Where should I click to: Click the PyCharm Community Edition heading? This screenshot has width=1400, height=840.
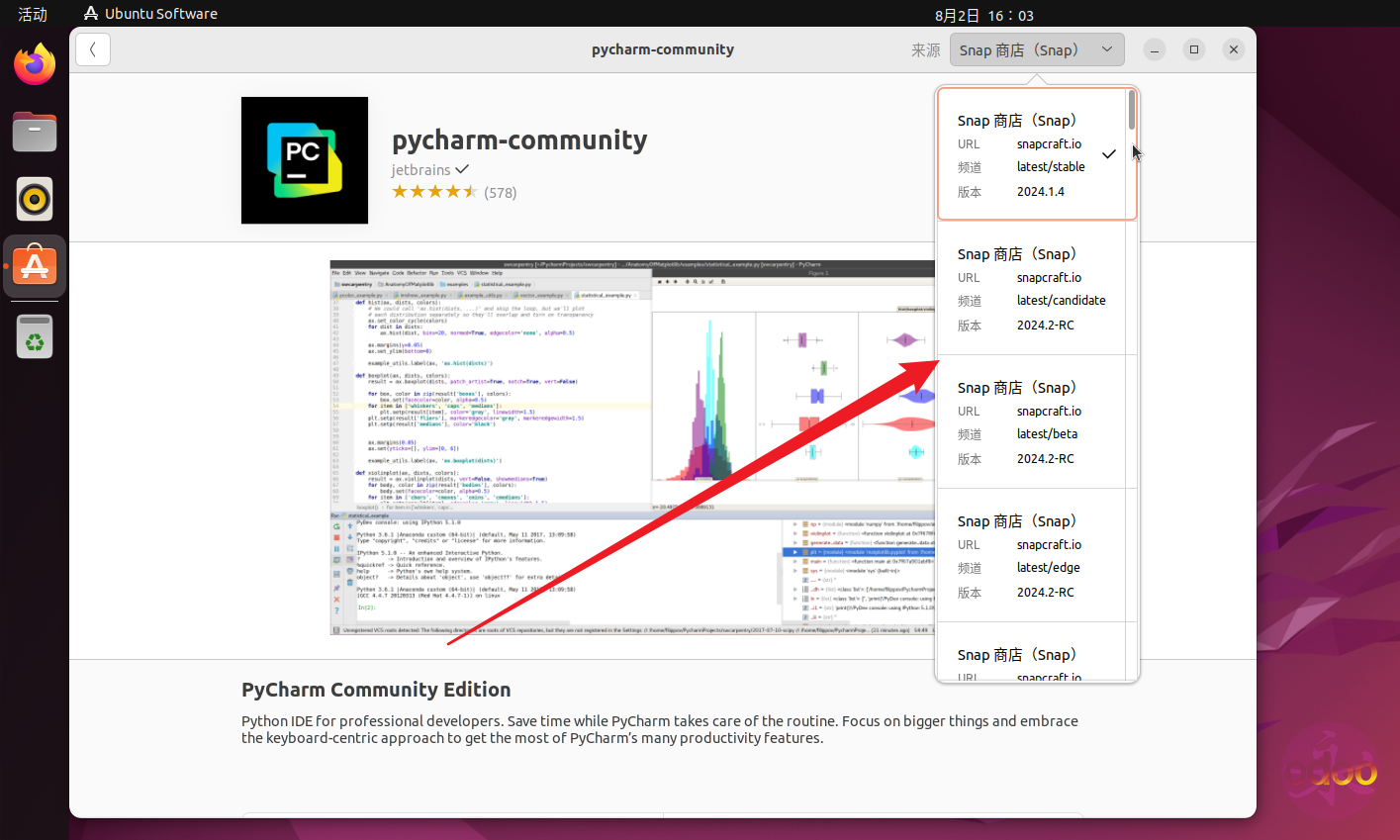[x=376, y=690]
